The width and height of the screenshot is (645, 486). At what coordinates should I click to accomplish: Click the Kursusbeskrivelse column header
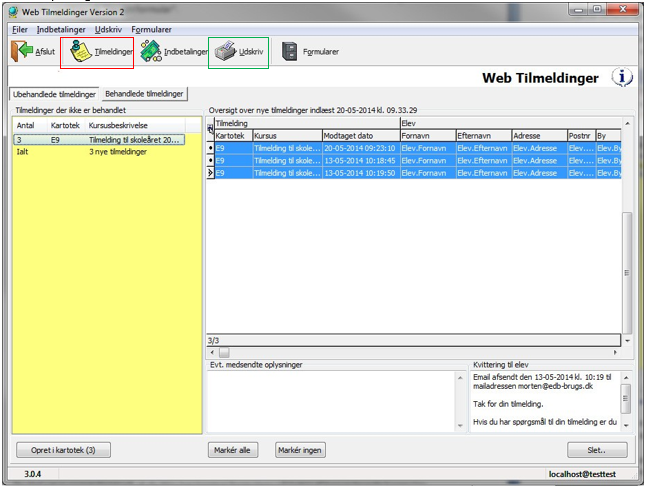tap(135, 125)
